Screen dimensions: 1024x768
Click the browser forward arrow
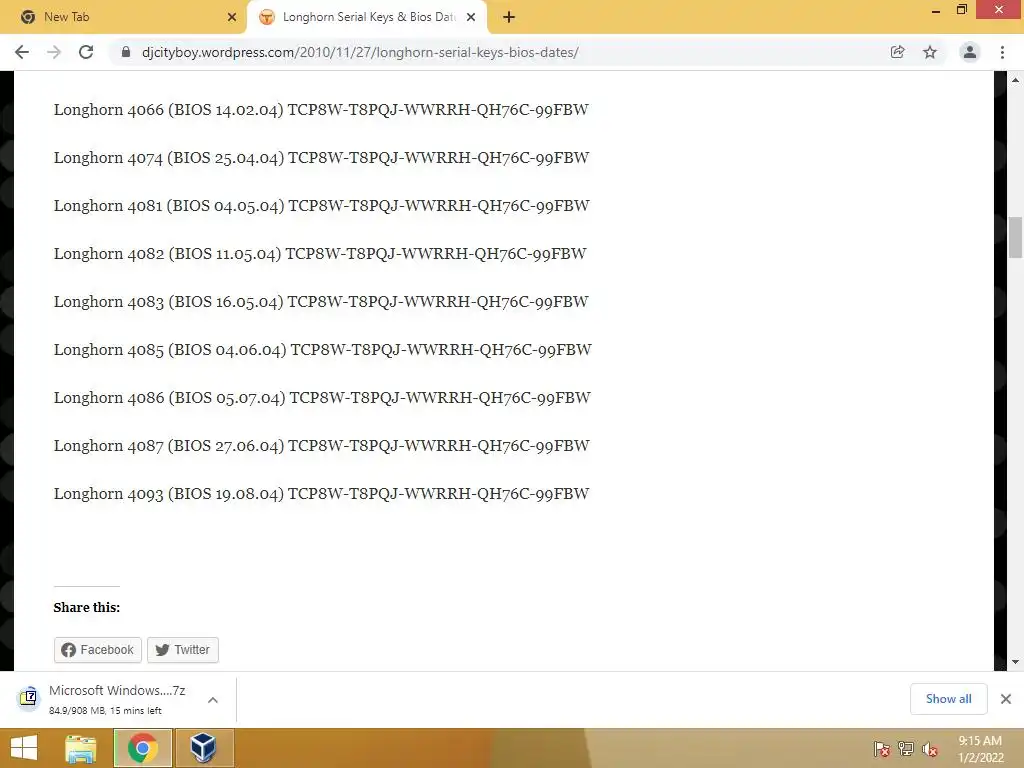(x=54, y=52)
